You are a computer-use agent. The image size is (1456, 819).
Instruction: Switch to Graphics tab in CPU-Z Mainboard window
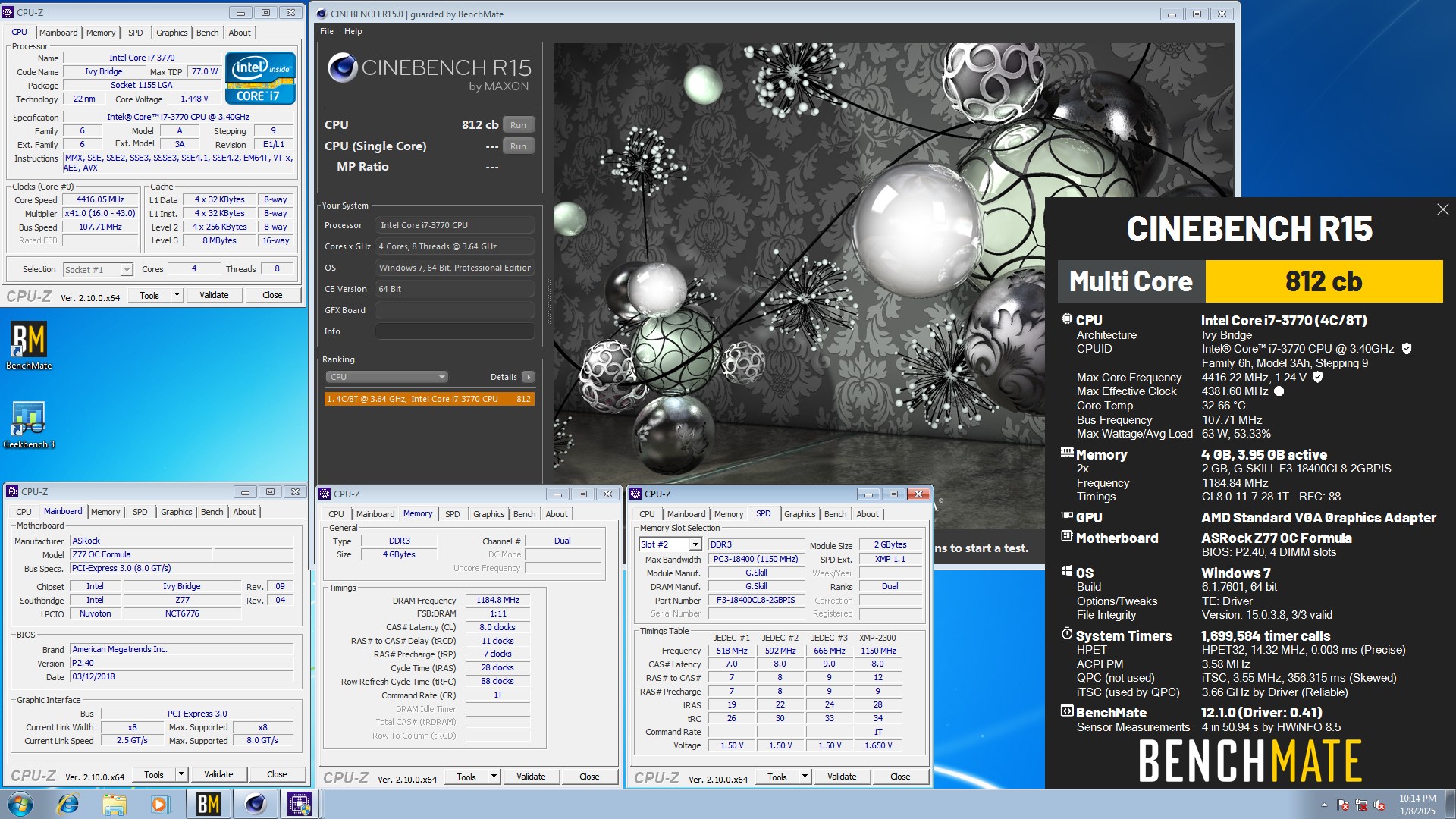click(x=177, y=512)
